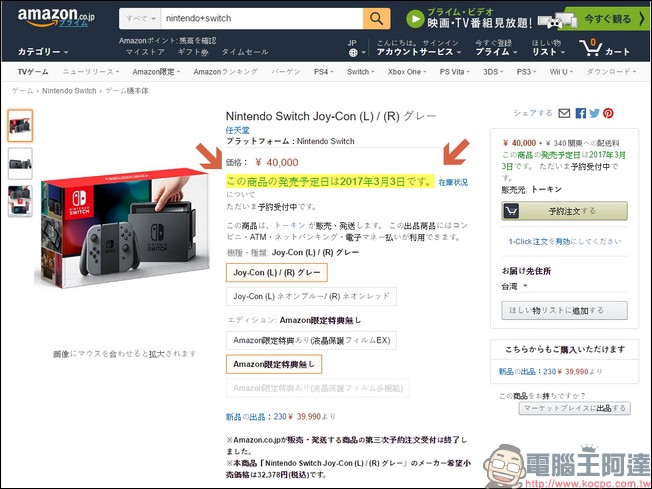
Task: Open the Amazon限定 nav menu
Action: coord(156,72)
